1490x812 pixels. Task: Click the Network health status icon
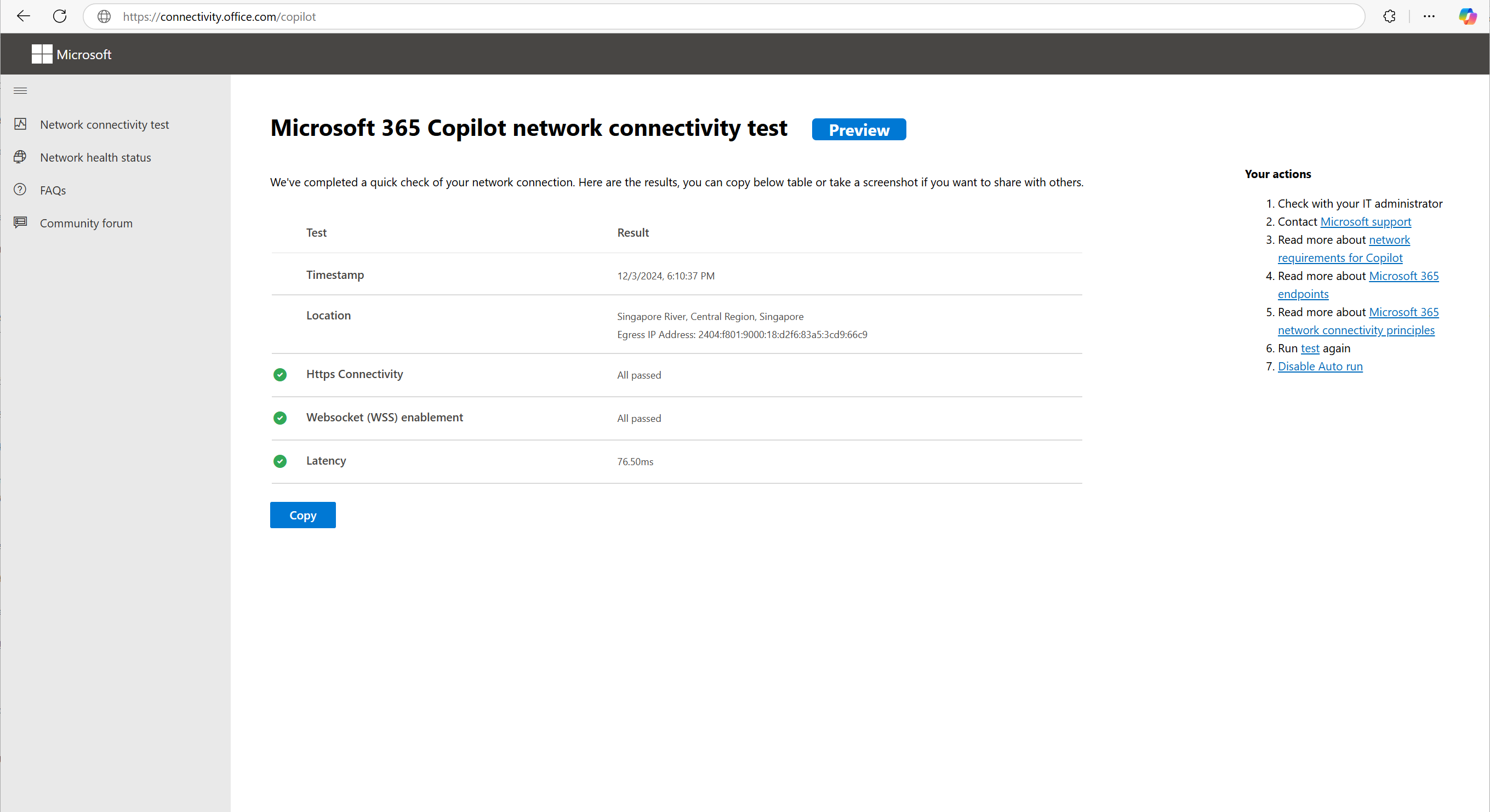(20, 157)
